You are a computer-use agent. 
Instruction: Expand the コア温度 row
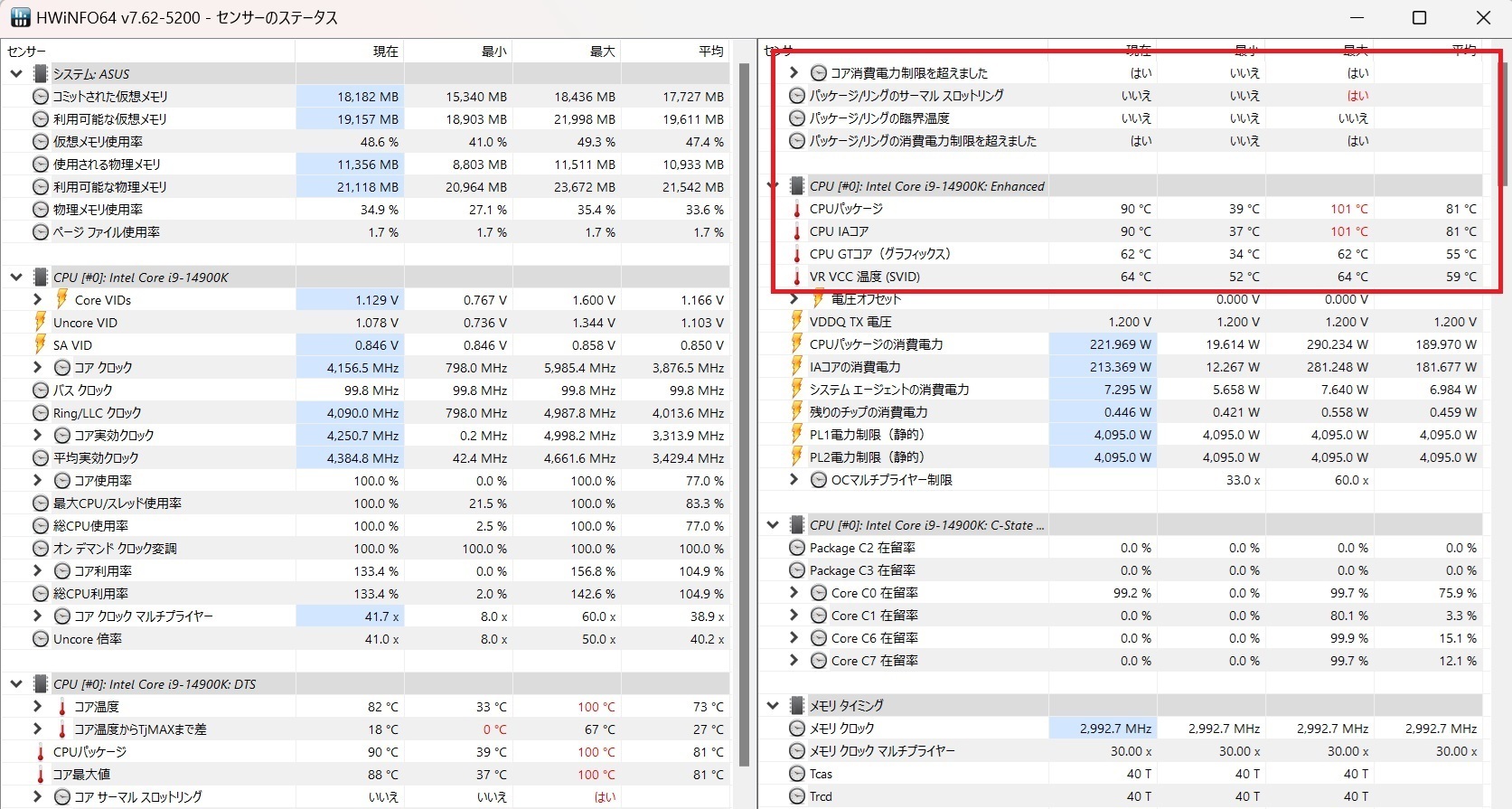tap(37, 706)
